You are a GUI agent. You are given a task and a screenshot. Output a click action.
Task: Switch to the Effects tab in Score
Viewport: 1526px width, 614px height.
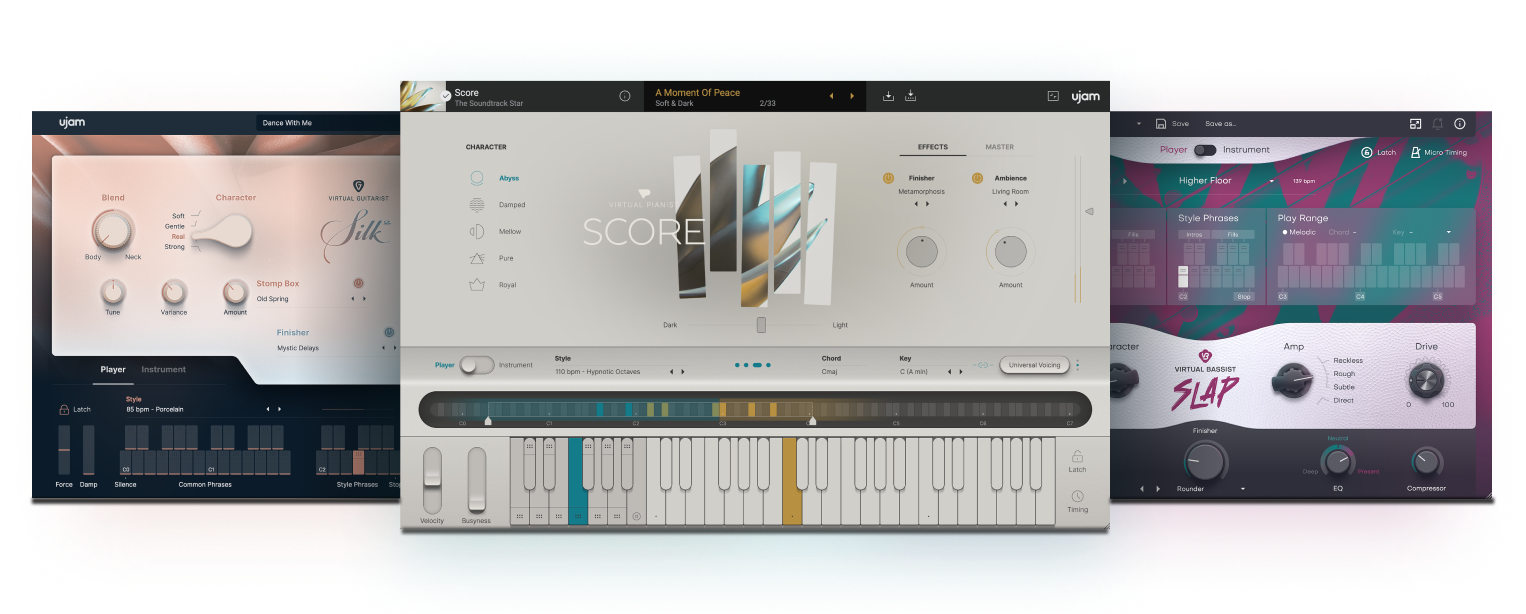point(933,147)
